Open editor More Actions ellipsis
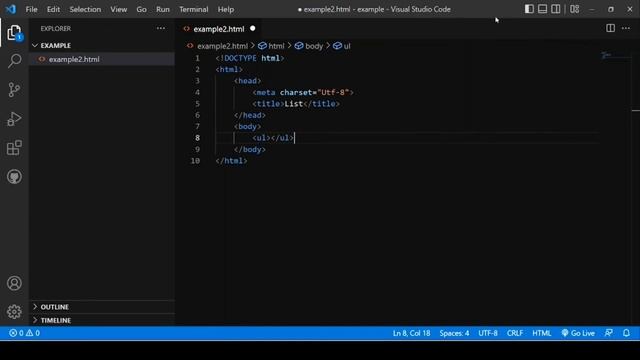Screen dimensions: 640x360 [626, 28]
